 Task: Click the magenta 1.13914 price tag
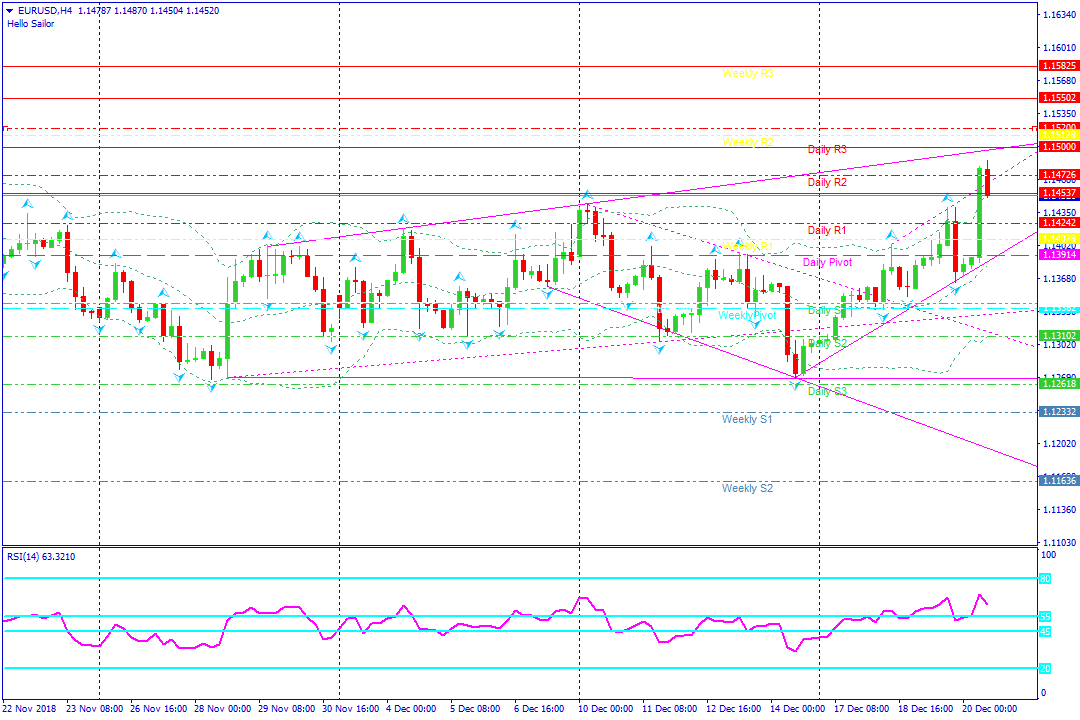pos(1059,255)
